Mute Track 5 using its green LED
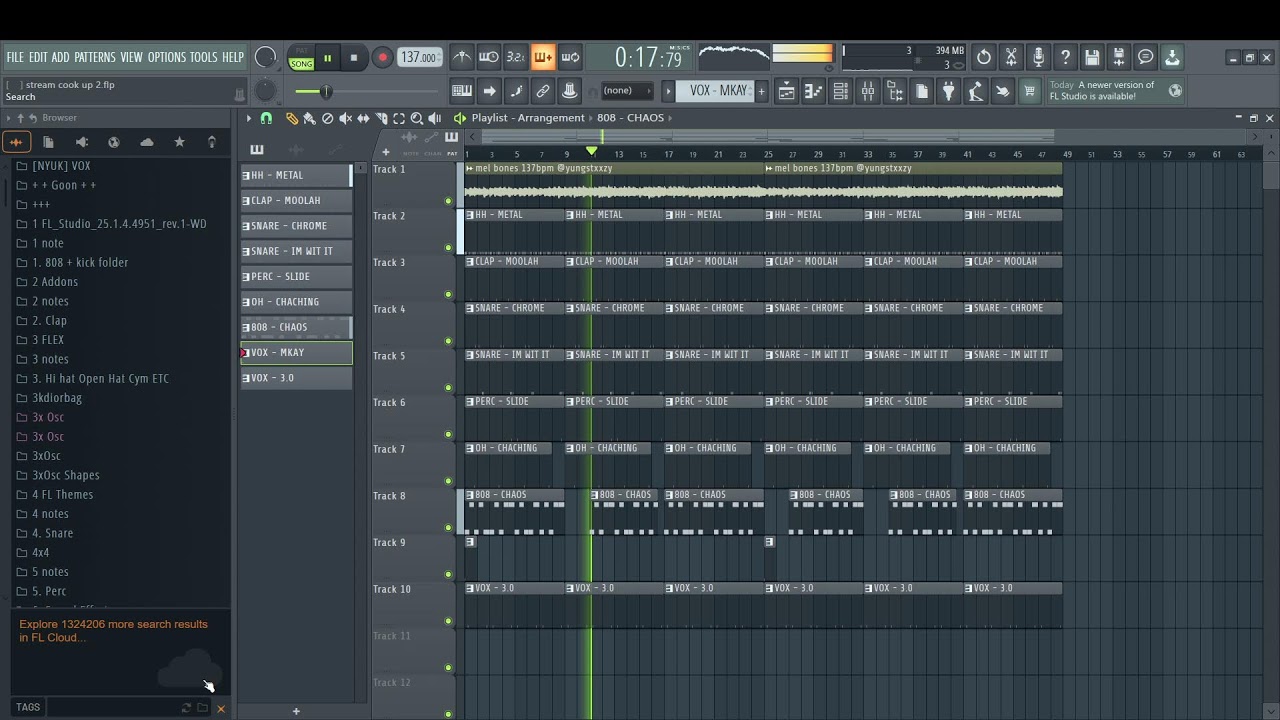 point(448,388)
